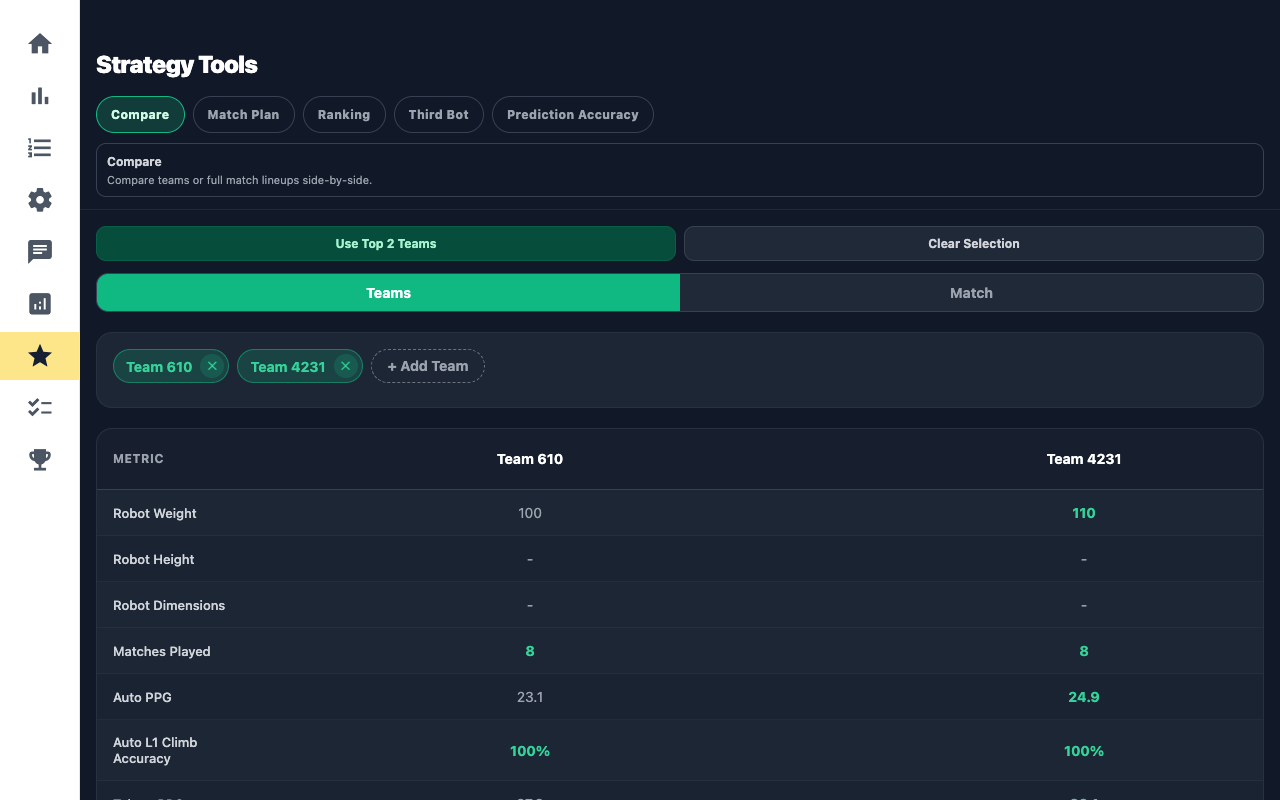Screen dimensions: 1280x800
Task: Click the Matches Played row label
Action: 162,651
